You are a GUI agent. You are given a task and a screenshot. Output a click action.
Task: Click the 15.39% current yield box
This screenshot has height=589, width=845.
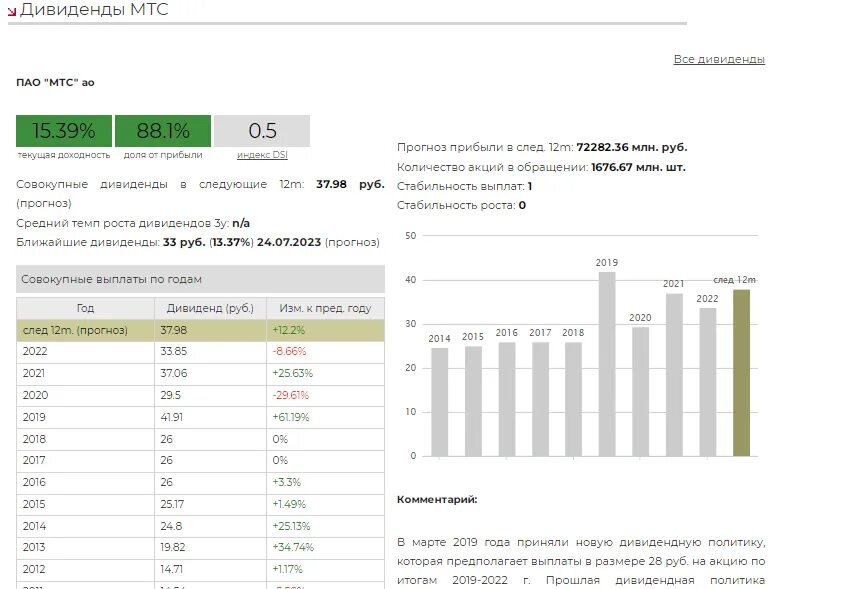[x=64, y=130]
